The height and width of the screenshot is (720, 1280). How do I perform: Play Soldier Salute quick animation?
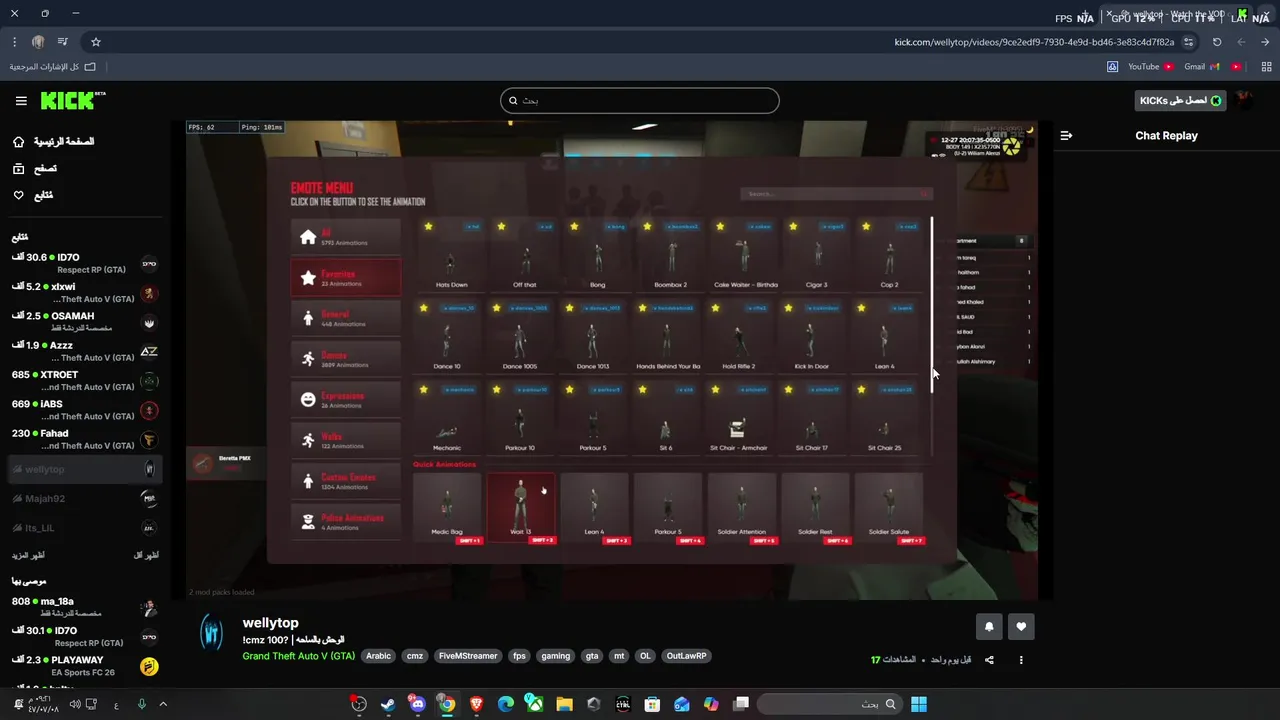889,509
